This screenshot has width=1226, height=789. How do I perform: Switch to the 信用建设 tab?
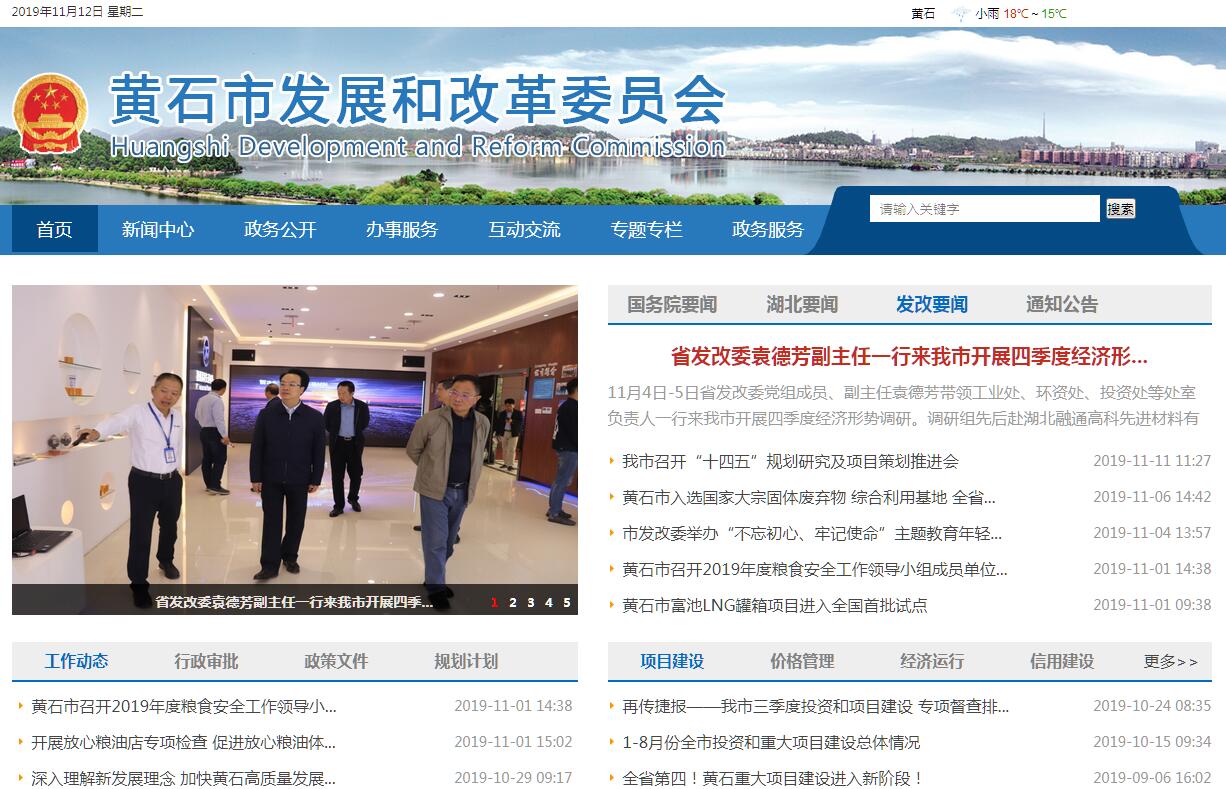click(x=1062, y=661)
